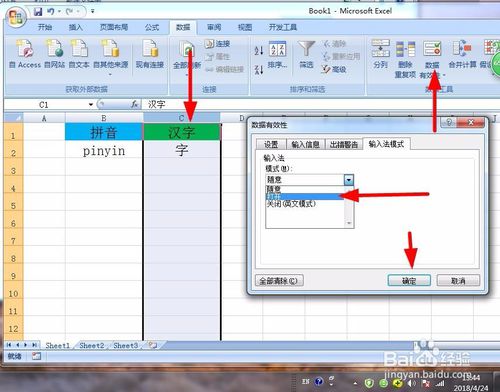Select column B header
500x392 pixels.
(x=104, y=118)
